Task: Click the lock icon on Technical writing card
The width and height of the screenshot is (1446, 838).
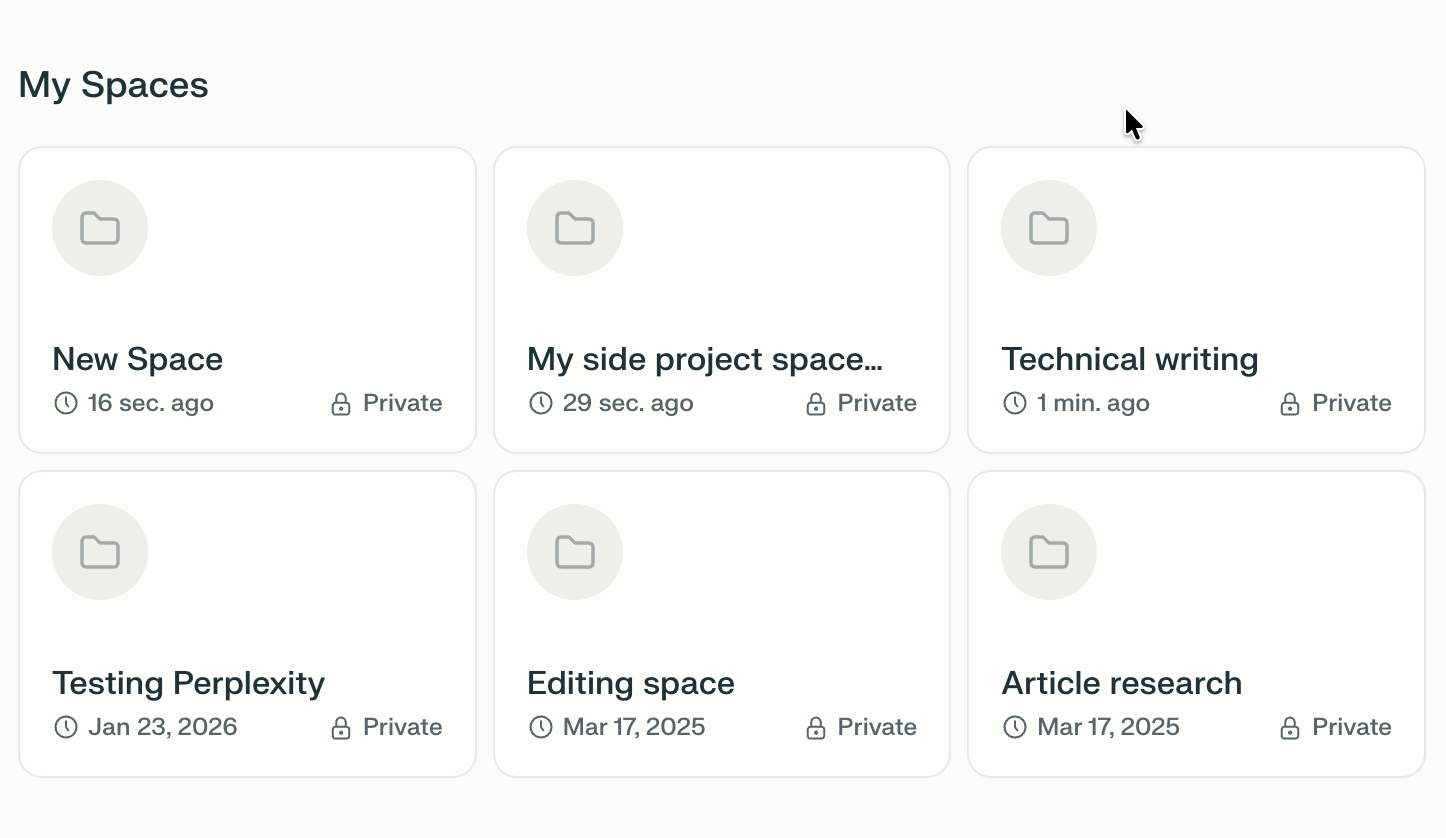Action: tap(1290, 404)
